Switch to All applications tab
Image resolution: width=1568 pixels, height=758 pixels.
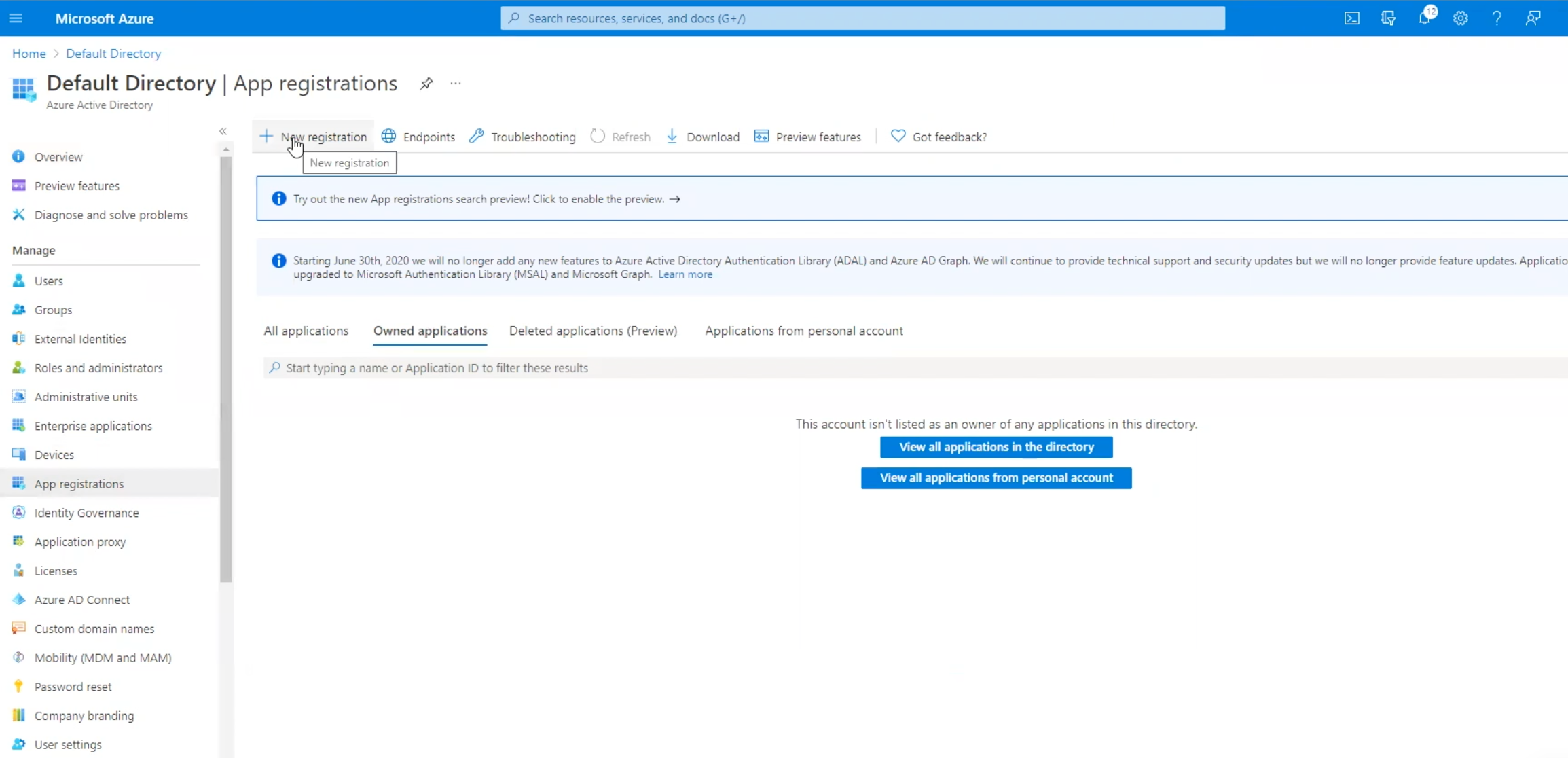coord(306,331)
